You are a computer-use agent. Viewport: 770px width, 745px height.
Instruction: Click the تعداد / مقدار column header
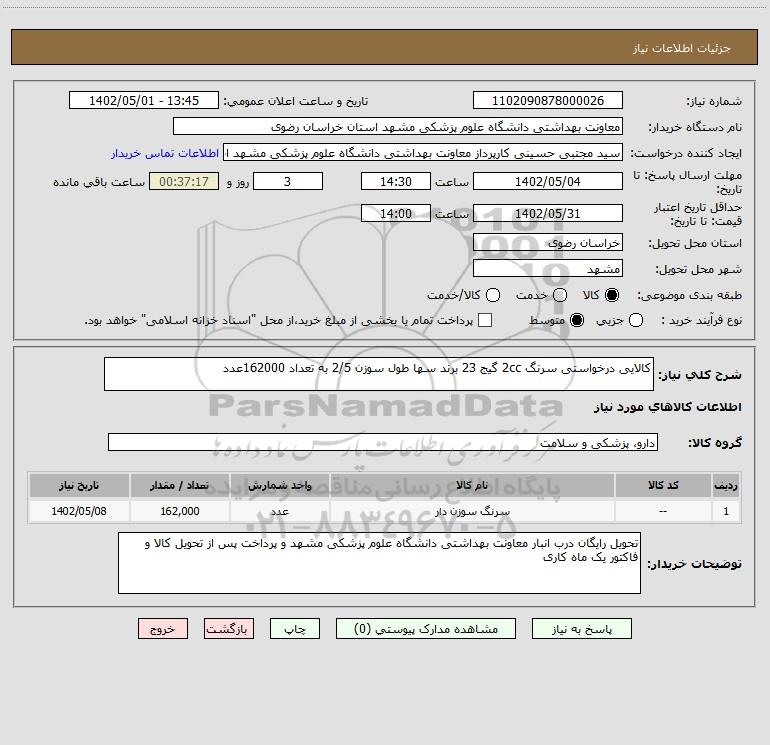coord(180,485)
